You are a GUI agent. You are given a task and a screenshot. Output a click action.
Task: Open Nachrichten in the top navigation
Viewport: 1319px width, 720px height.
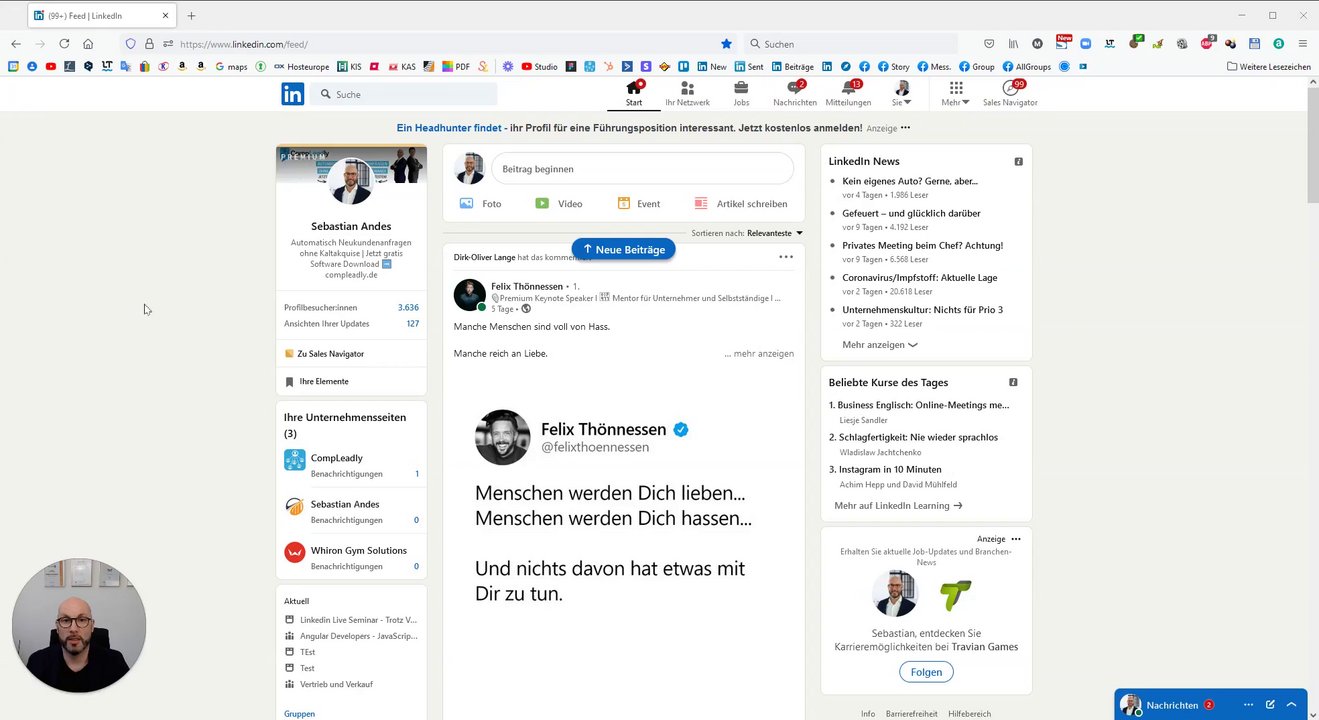point(795,93)
